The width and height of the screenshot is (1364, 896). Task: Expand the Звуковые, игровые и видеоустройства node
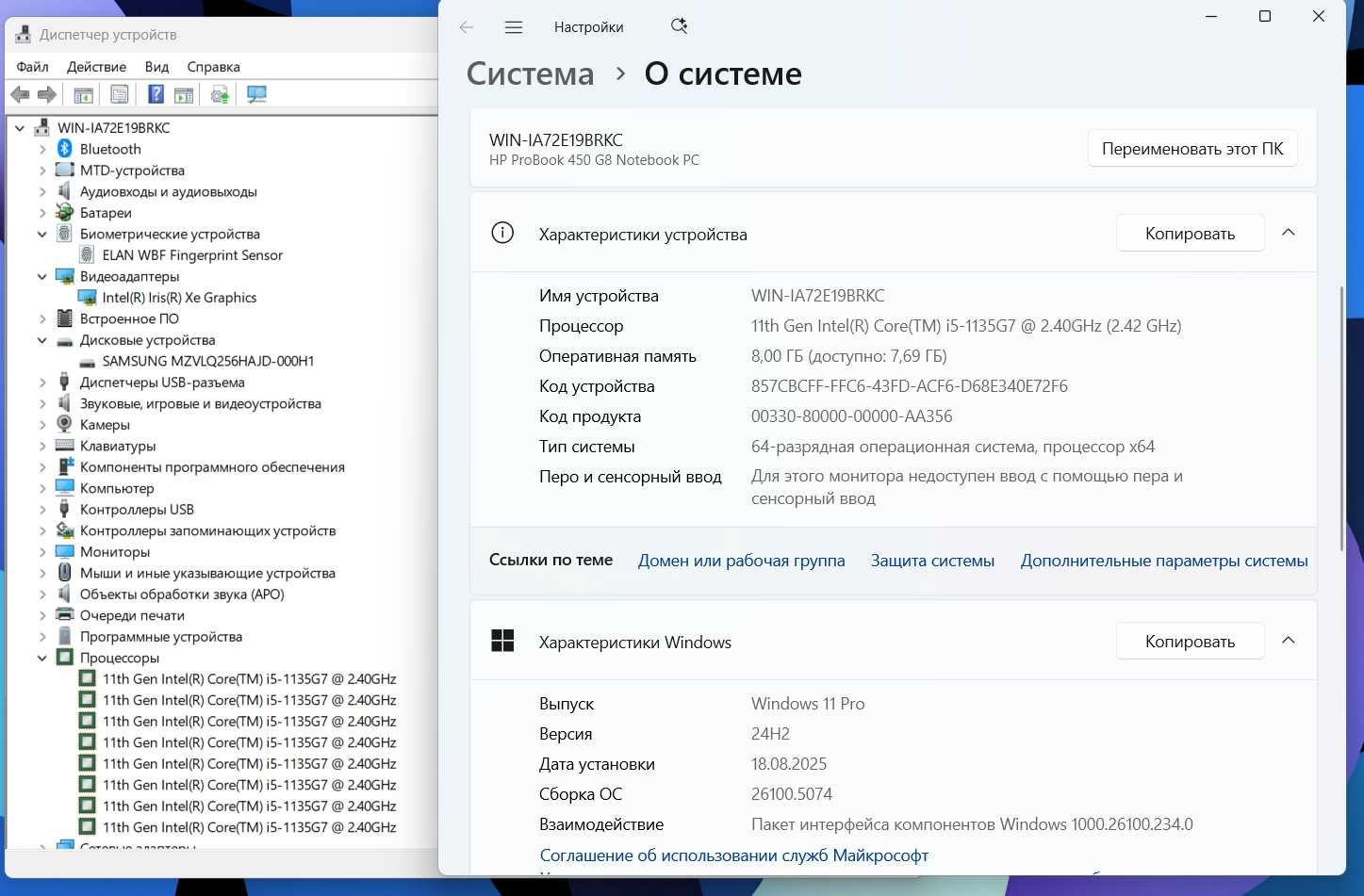(42, 403)
